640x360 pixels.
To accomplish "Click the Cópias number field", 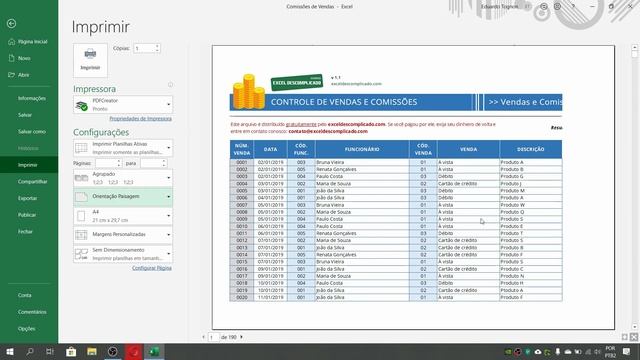I will pos(144,48).
